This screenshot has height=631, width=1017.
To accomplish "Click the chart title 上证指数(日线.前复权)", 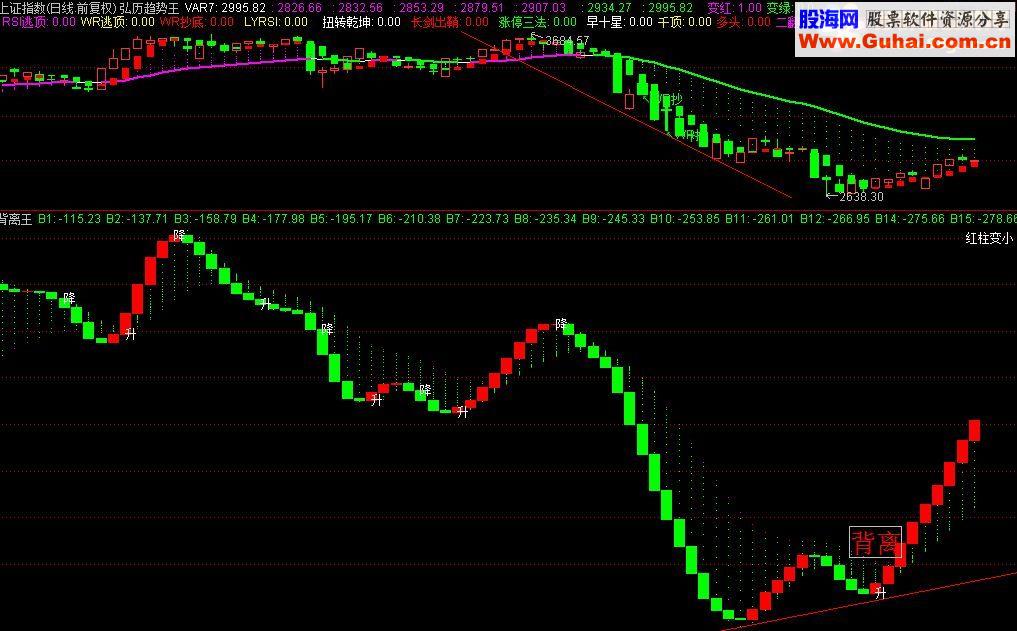I will point(58,8).
